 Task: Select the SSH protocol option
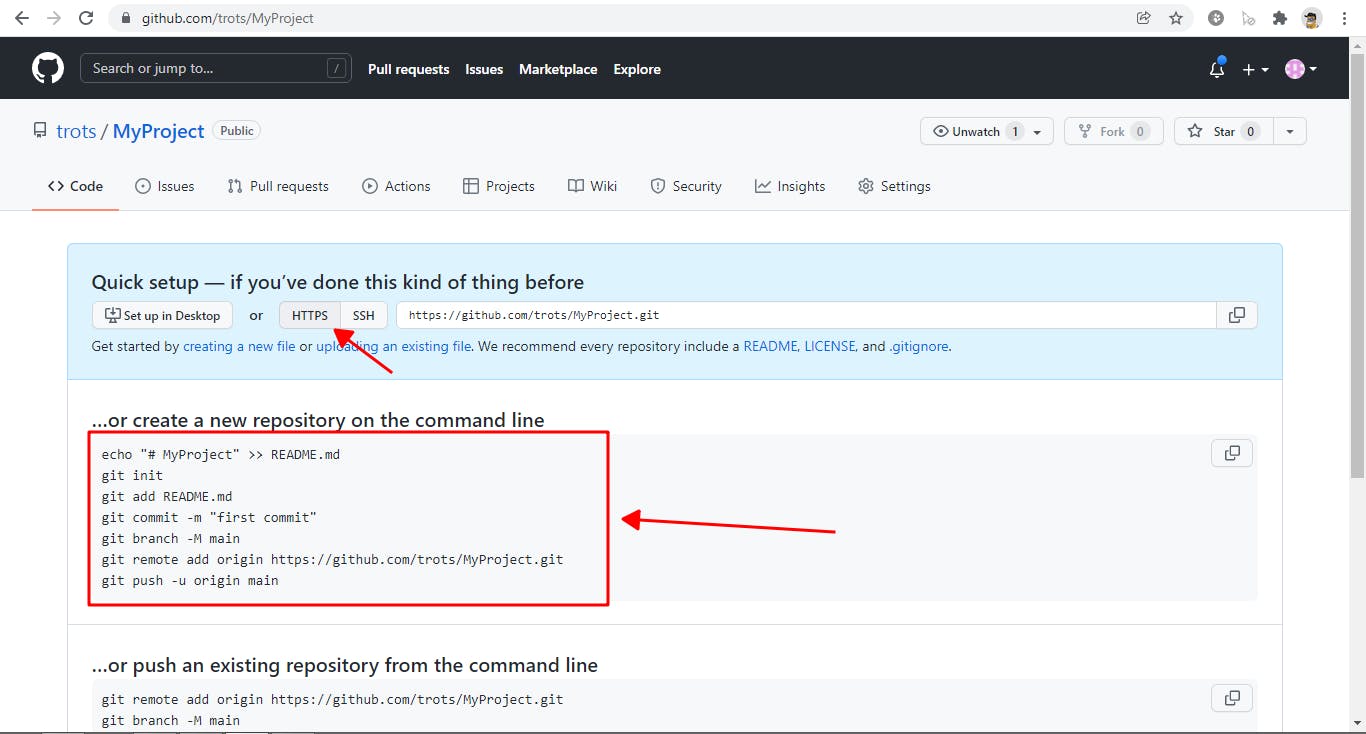click(x=363, y=315)
